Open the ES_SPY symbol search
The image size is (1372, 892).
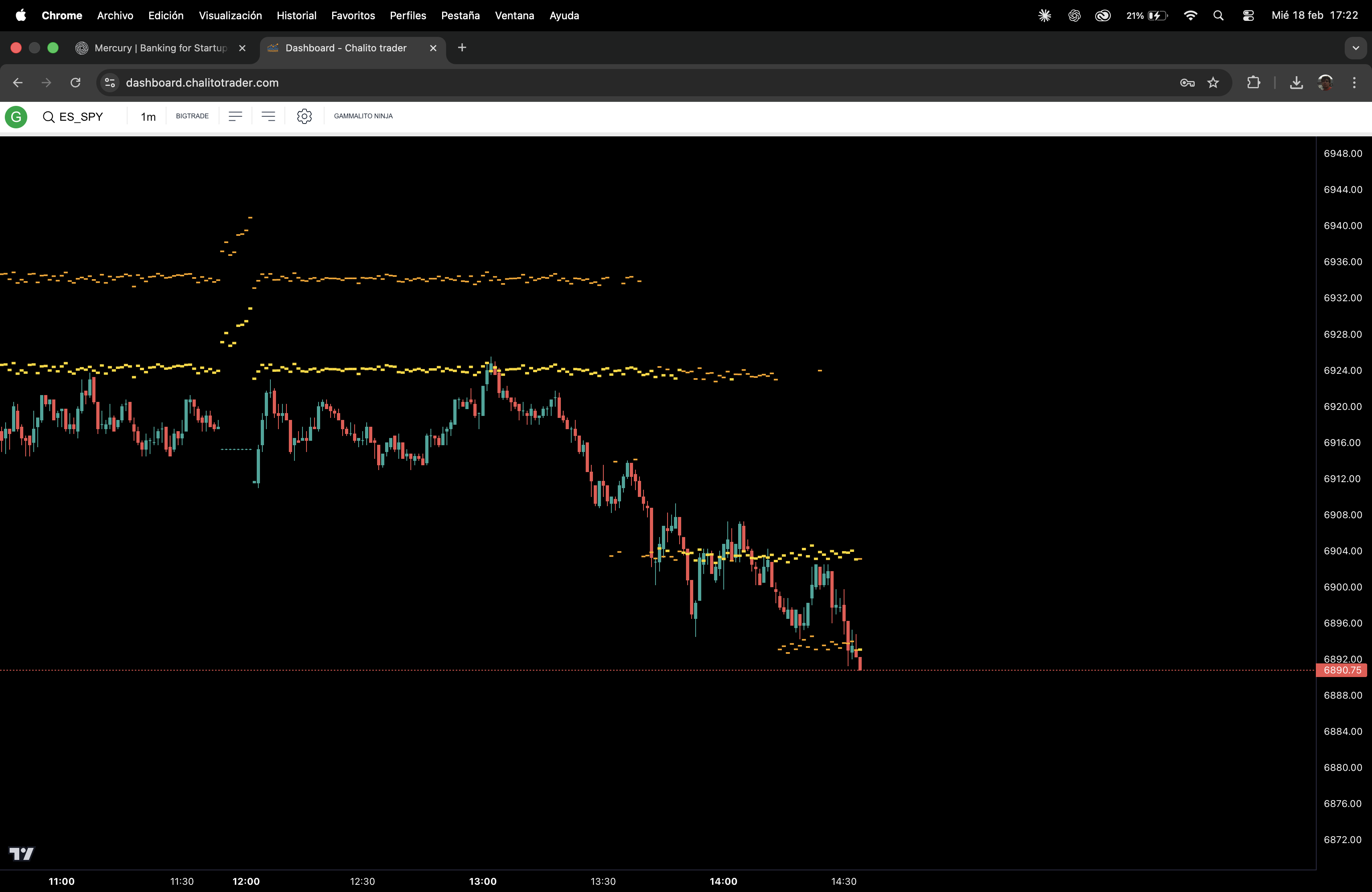pyautogui.click(x=73, y=117)
